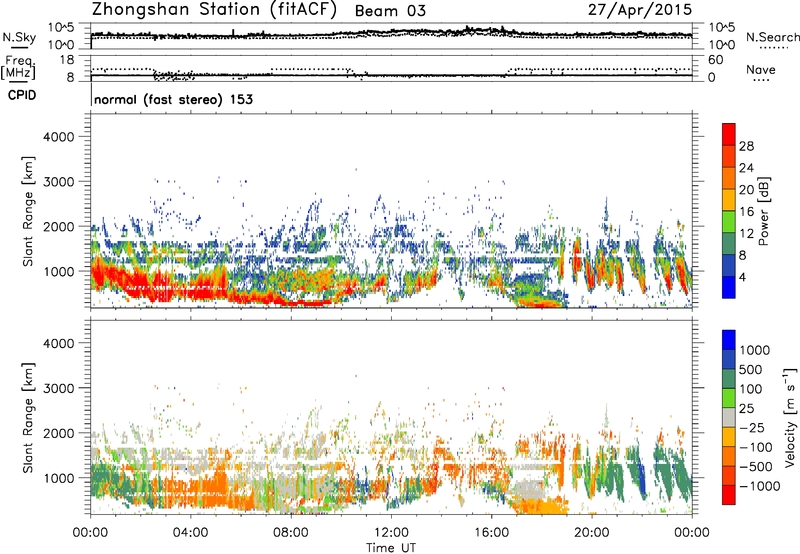This screenshot has height=554, width=800.
Task: Click value '8' on Power colorbar
Action: point(743,255)
